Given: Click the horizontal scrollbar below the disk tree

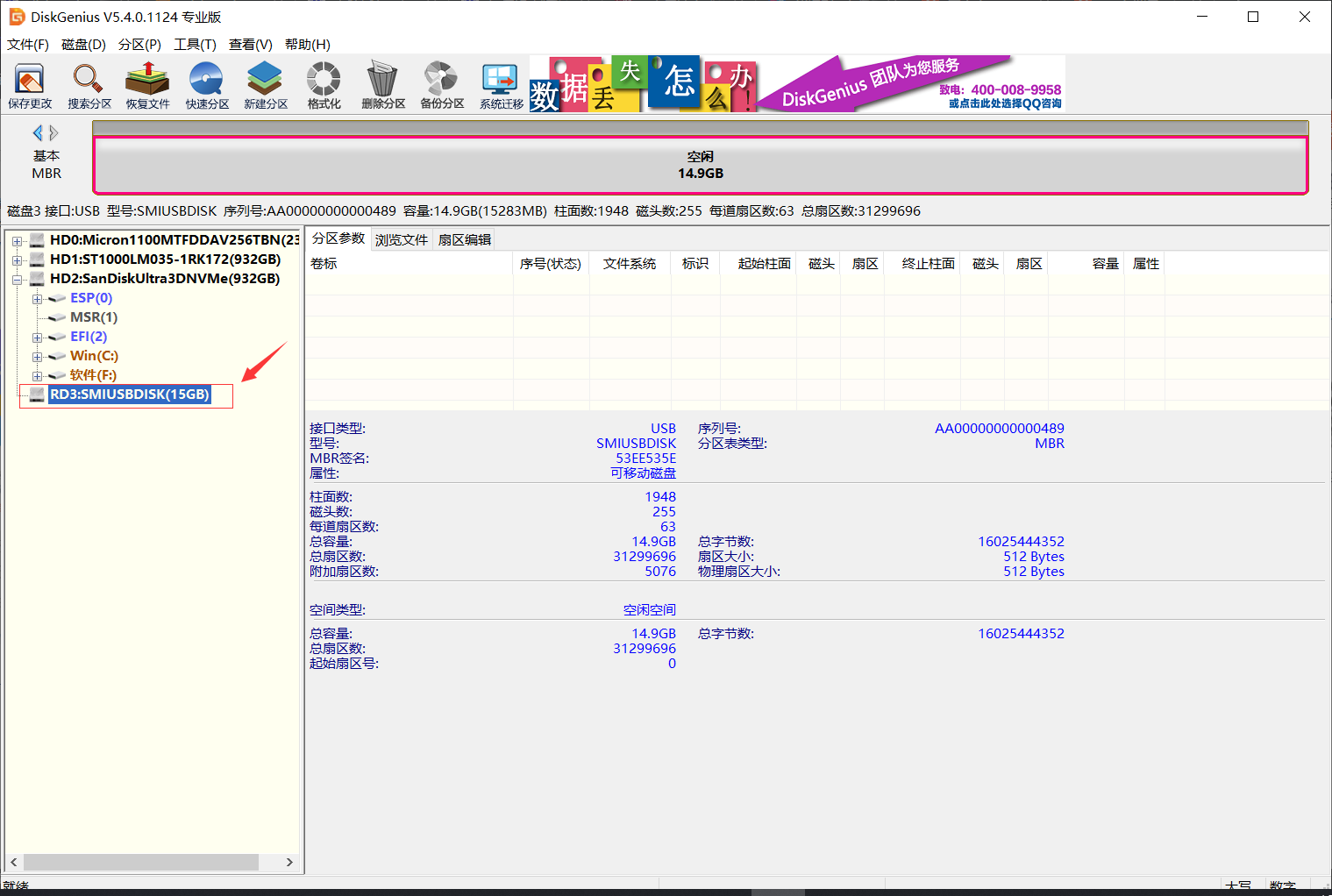Looking at the screenshot, I should pyautogui.click(x=140, y=862).
